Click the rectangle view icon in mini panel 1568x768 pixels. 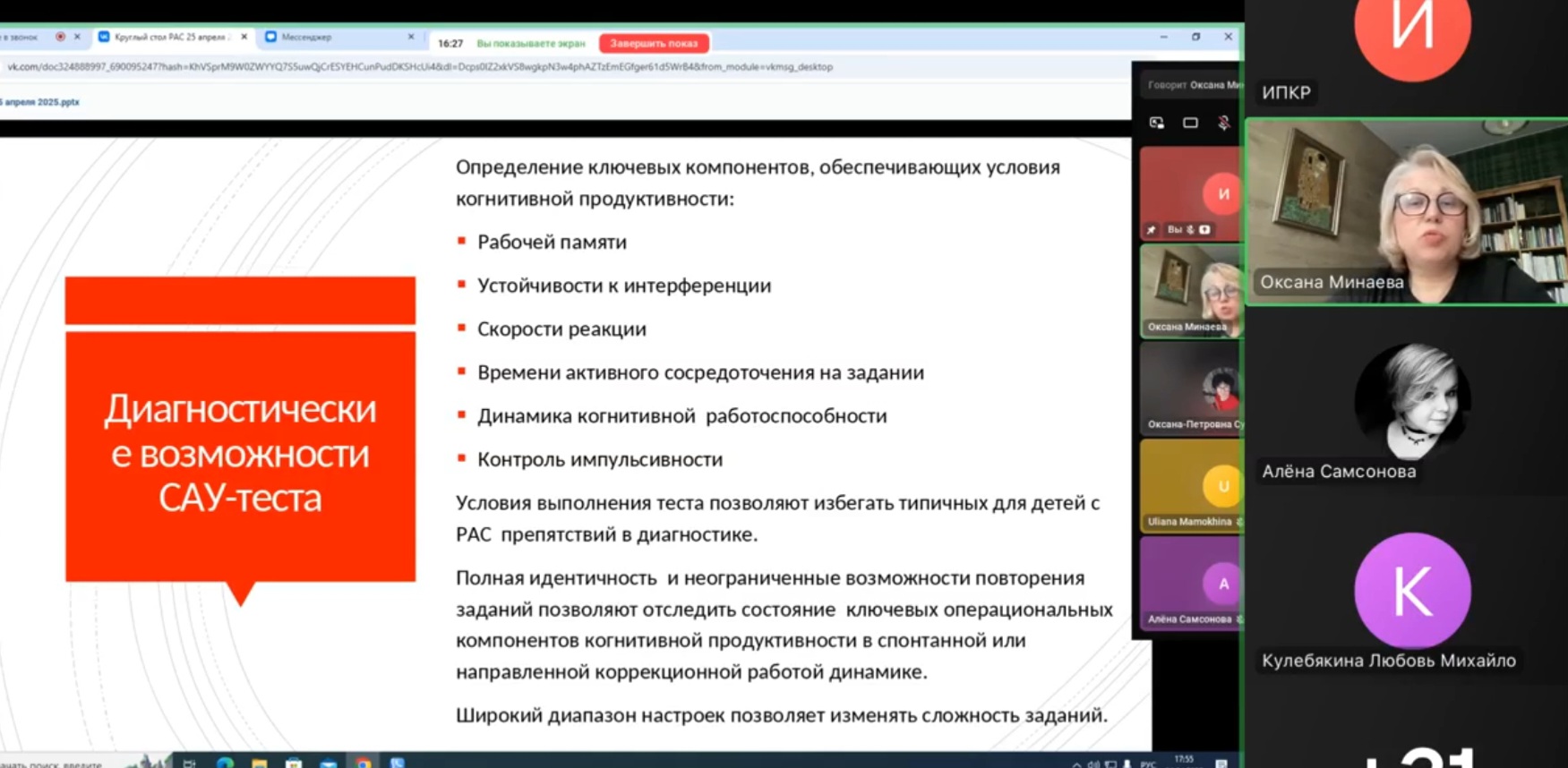pyautogui.click(x=1190, y=124)
